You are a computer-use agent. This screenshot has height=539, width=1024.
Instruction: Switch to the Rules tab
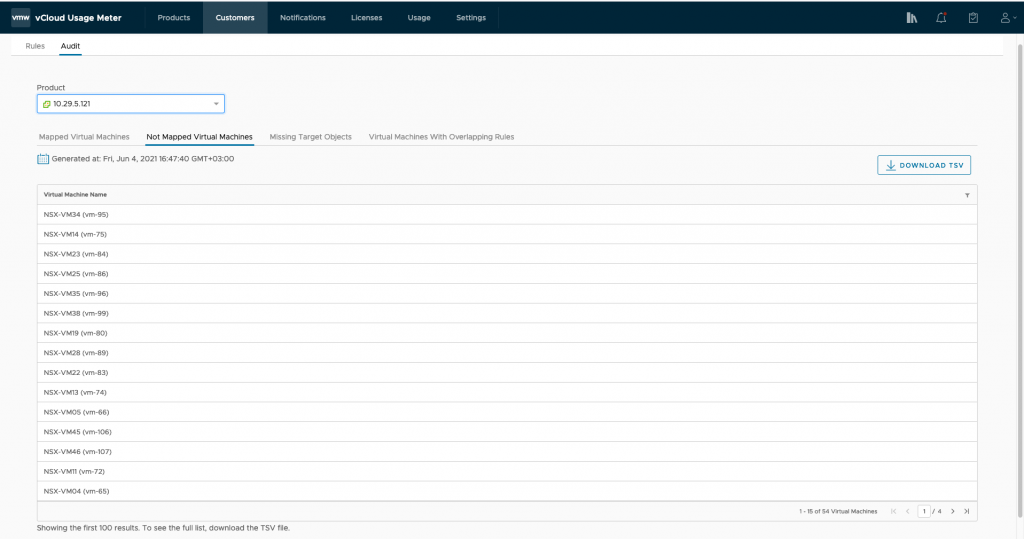click(35, 46)
